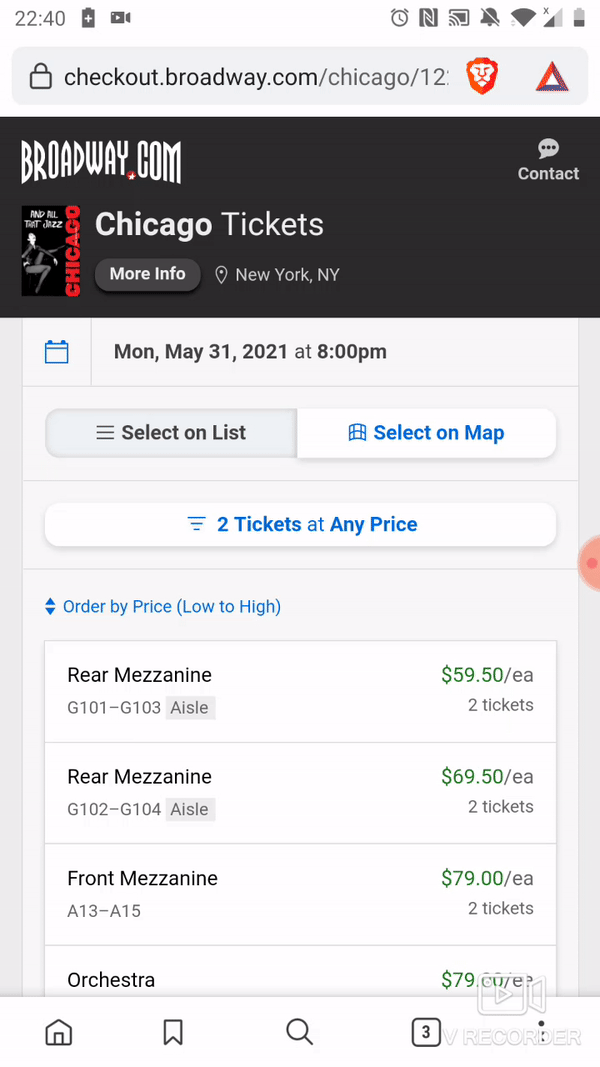Choose Front Mezzanine A13–A15 listing
Viewport: 600px width, 1067px height.
point(300,894)
